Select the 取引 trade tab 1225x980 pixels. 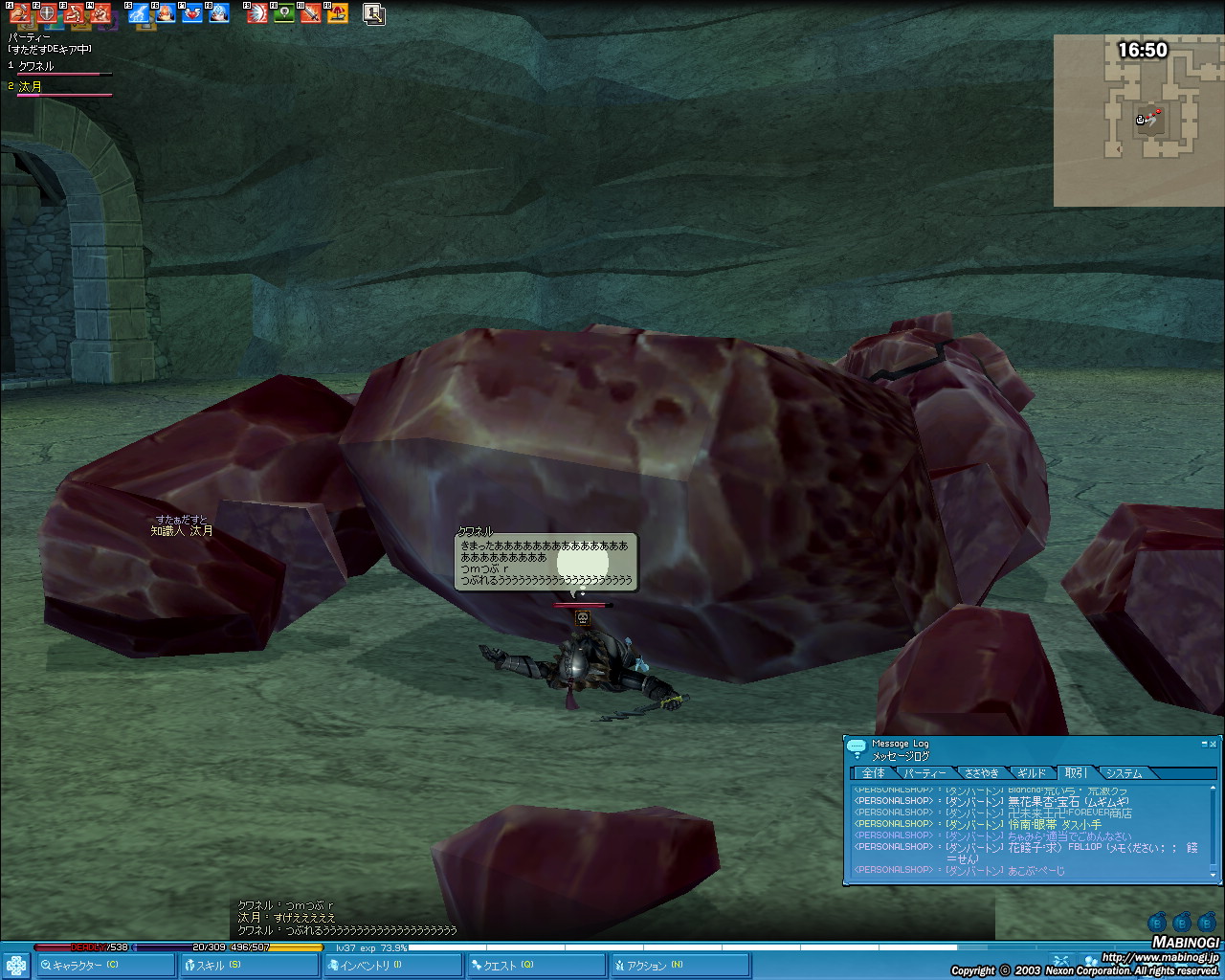tap(1076, 772)
